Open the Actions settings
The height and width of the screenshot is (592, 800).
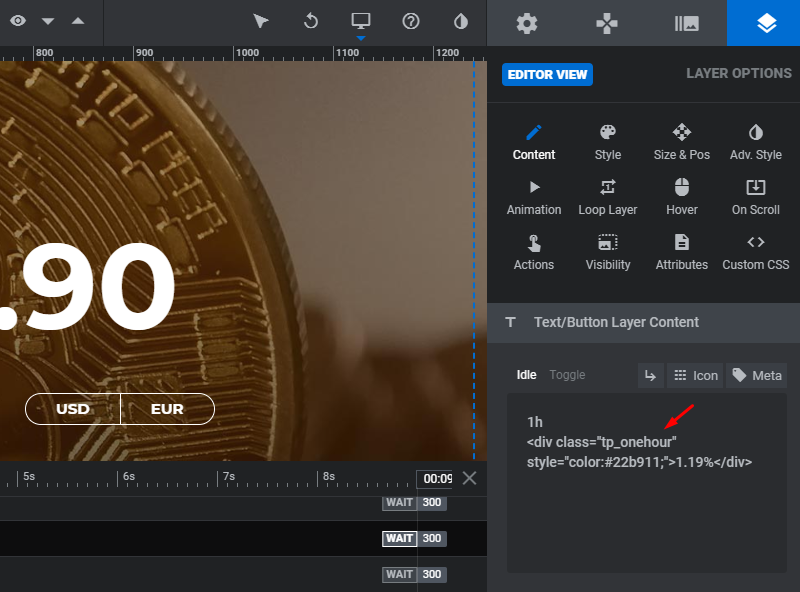click(534, 253)
